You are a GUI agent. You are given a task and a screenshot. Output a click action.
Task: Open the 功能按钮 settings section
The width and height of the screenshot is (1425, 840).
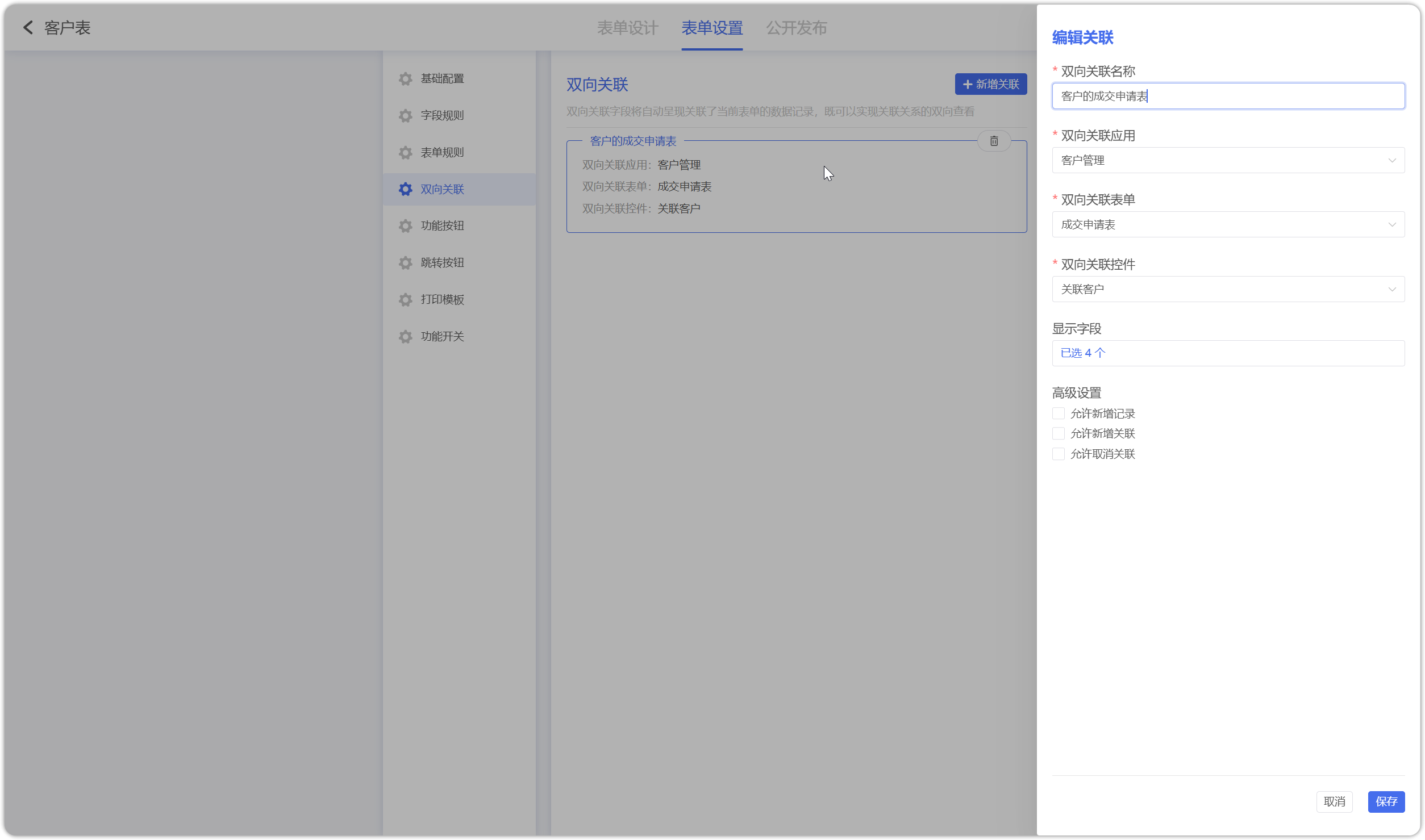point(459,225)
